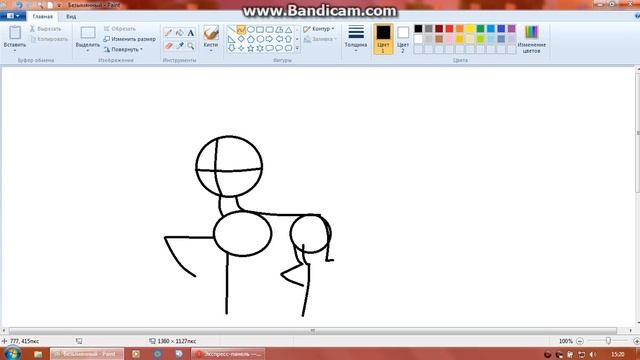Expand the shapes gallery with bottom arrow

click(x=297, y=48)
